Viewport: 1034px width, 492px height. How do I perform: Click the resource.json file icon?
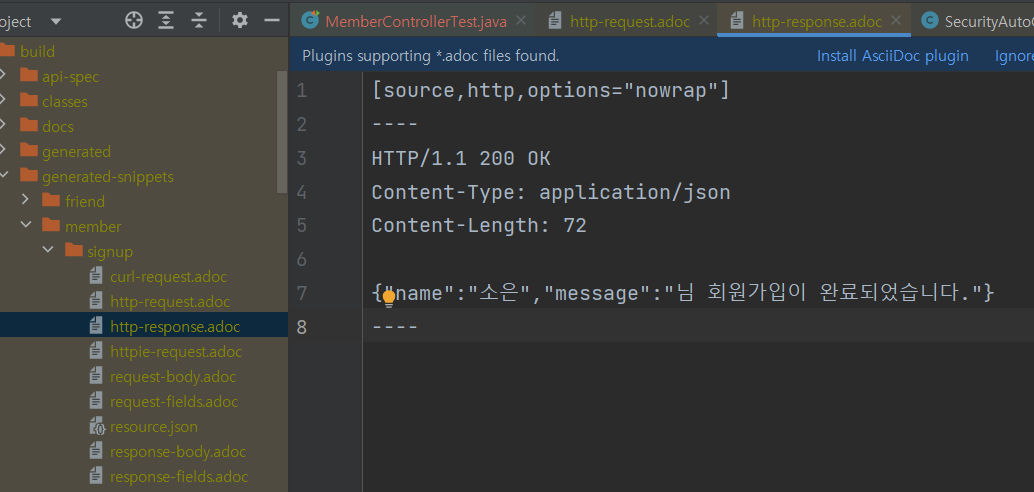96,427
